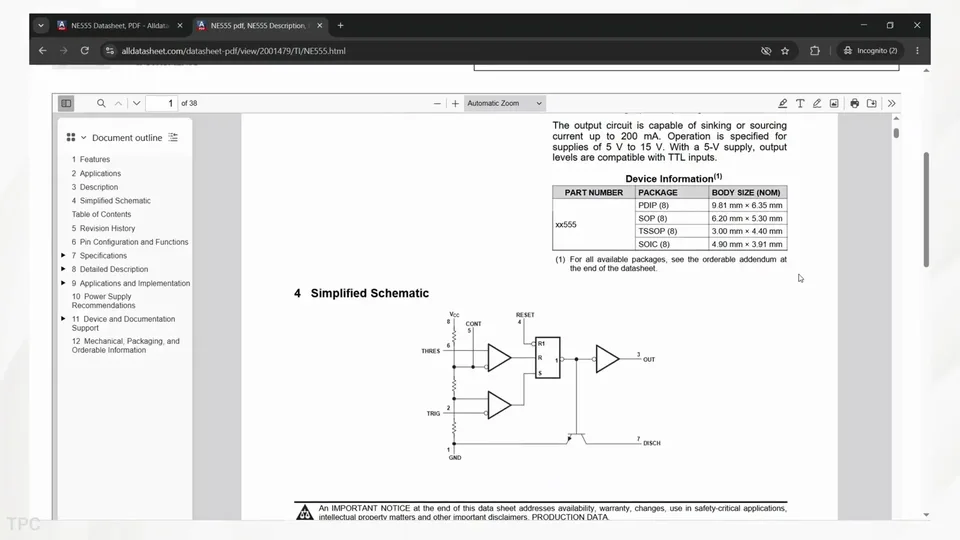
Task: Open 10 Power Supply Recommendations entry
Action: coord(103,301)
